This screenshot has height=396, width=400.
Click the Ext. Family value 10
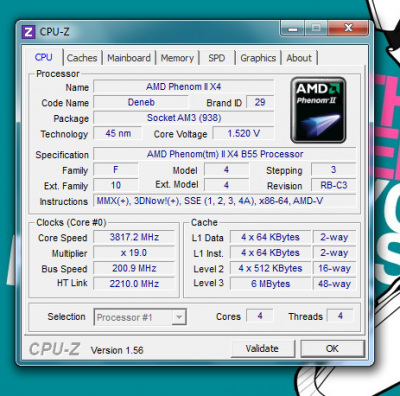pyautogui.click(x=116, y=185)
